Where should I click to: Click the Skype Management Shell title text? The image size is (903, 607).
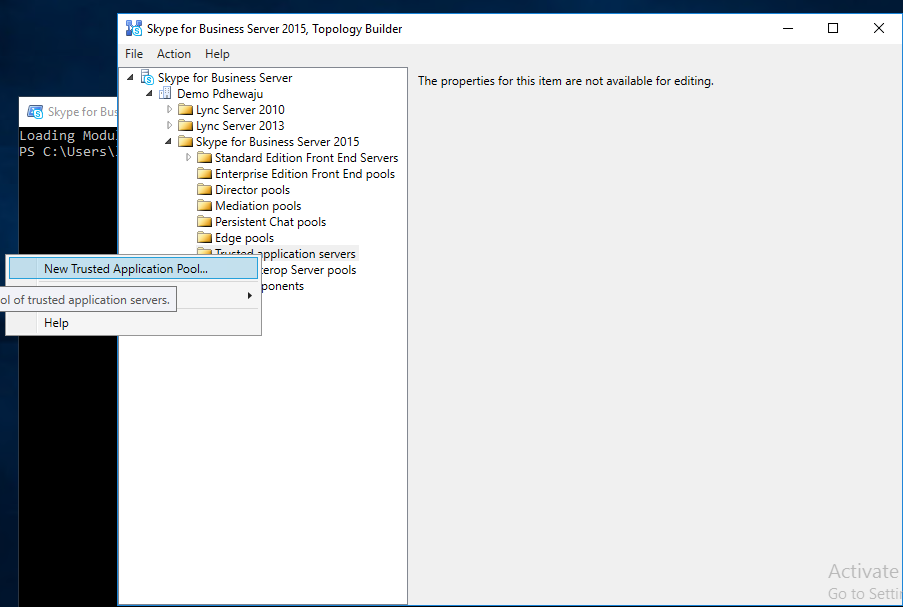82,112
